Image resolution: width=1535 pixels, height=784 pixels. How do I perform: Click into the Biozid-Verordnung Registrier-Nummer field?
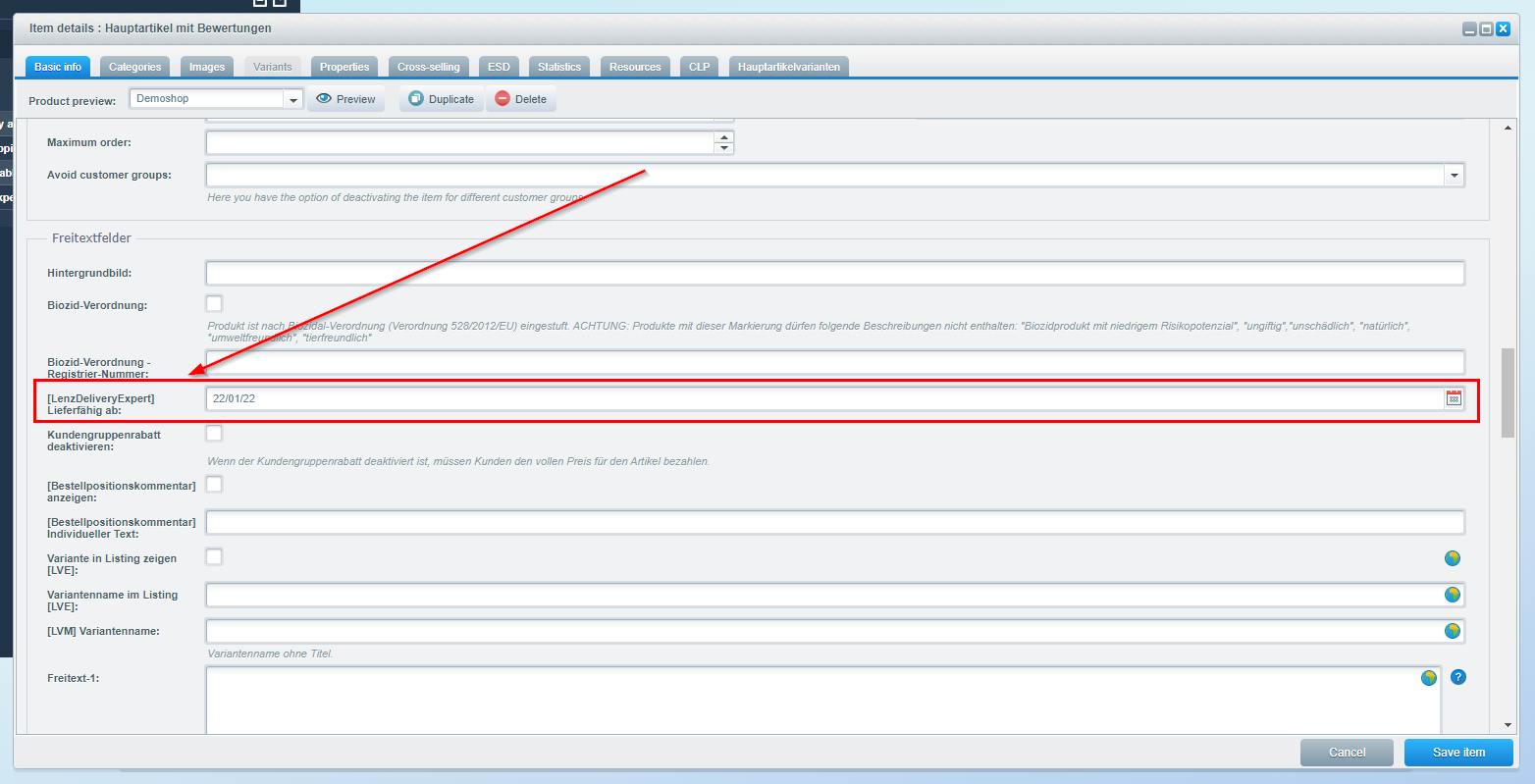click(x=835, y=362)
